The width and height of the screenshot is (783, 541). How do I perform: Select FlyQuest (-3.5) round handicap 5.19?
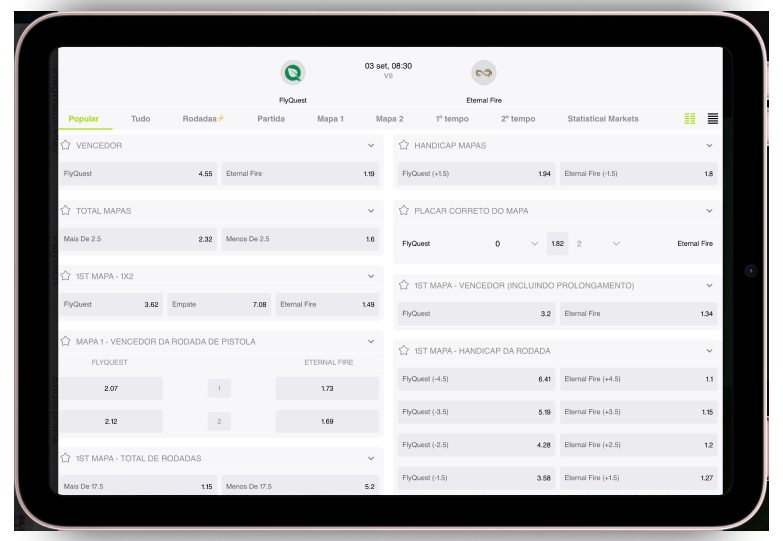click(476, 412)
